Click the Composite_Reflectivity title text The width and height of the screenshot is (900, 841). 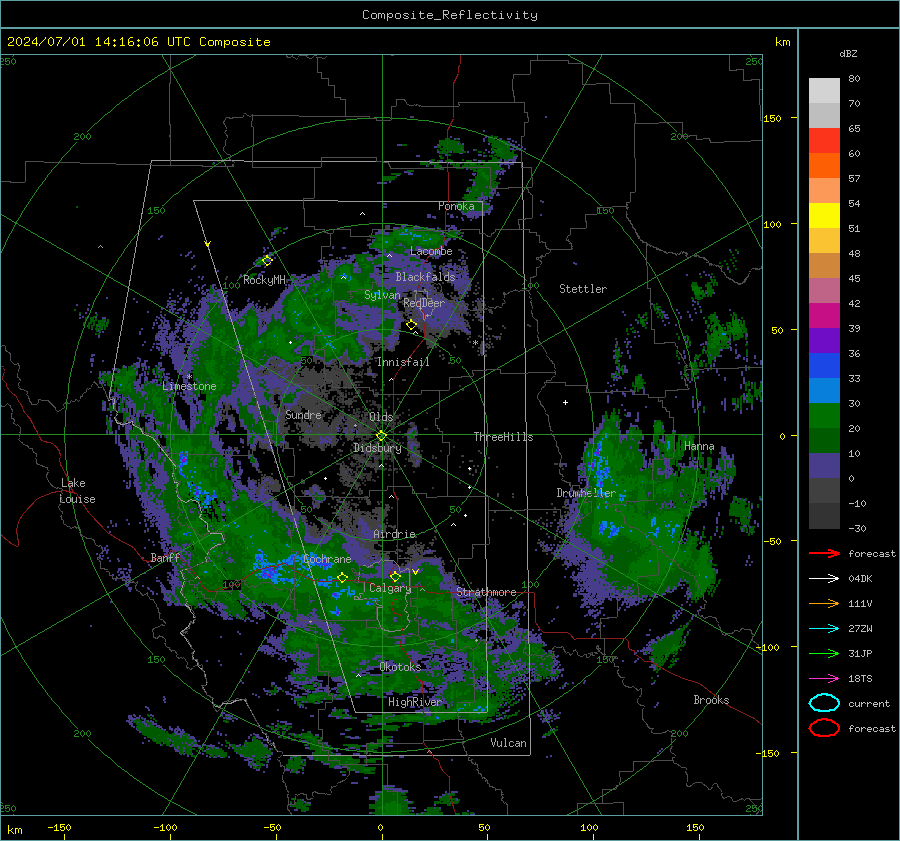(x=450, y=15)
